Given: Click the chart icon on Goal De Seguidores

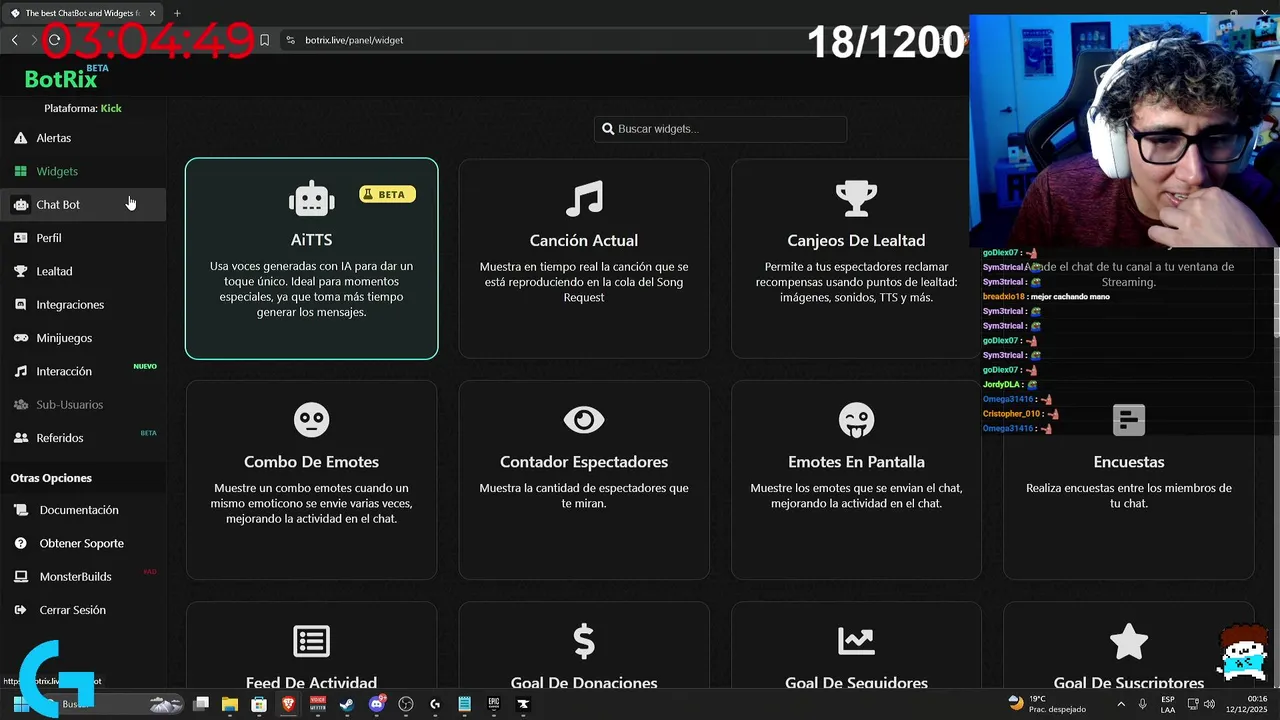Looking at the screenshot, I should 856,641.
